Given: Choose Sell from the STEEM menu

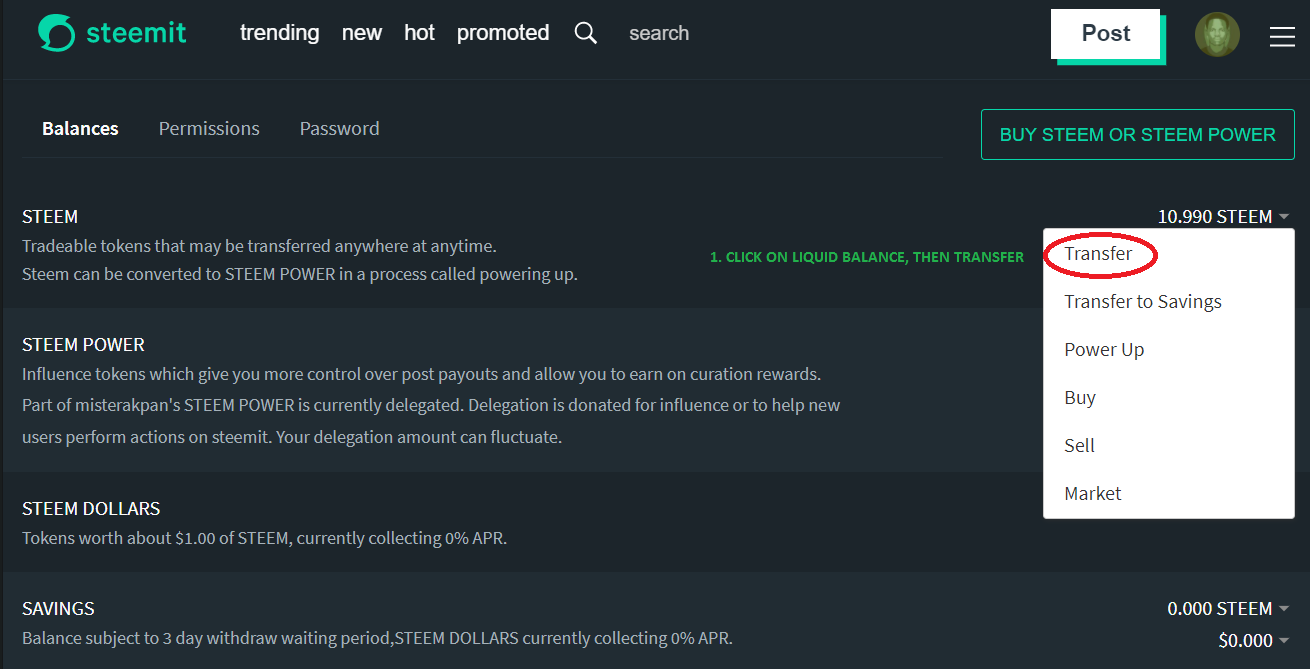Looking at the screenshot, I should [x=1079, y=446].
